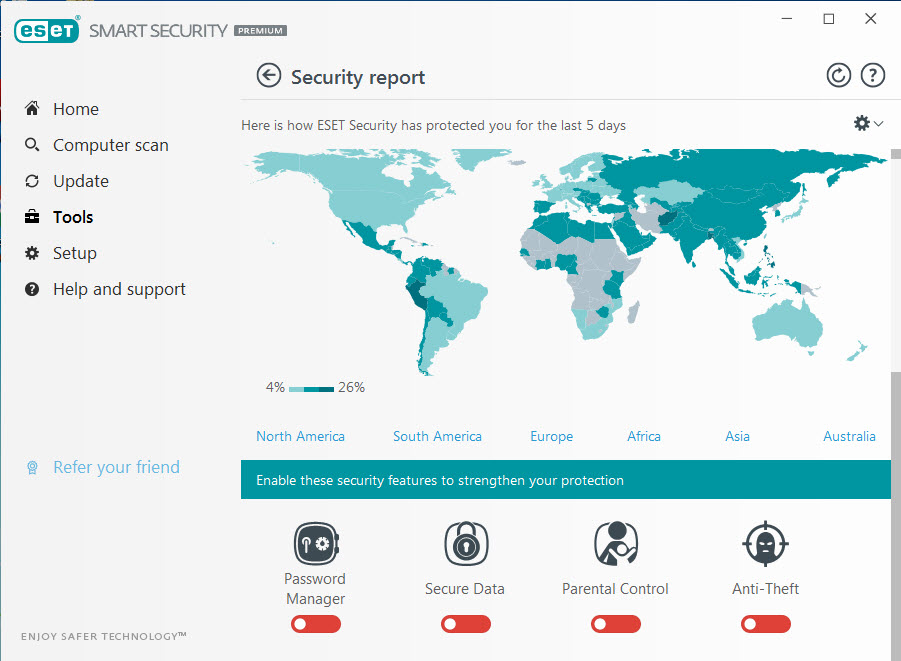
Task: Click the PREMIUM badge in the title
Action: tap(260, 30)
